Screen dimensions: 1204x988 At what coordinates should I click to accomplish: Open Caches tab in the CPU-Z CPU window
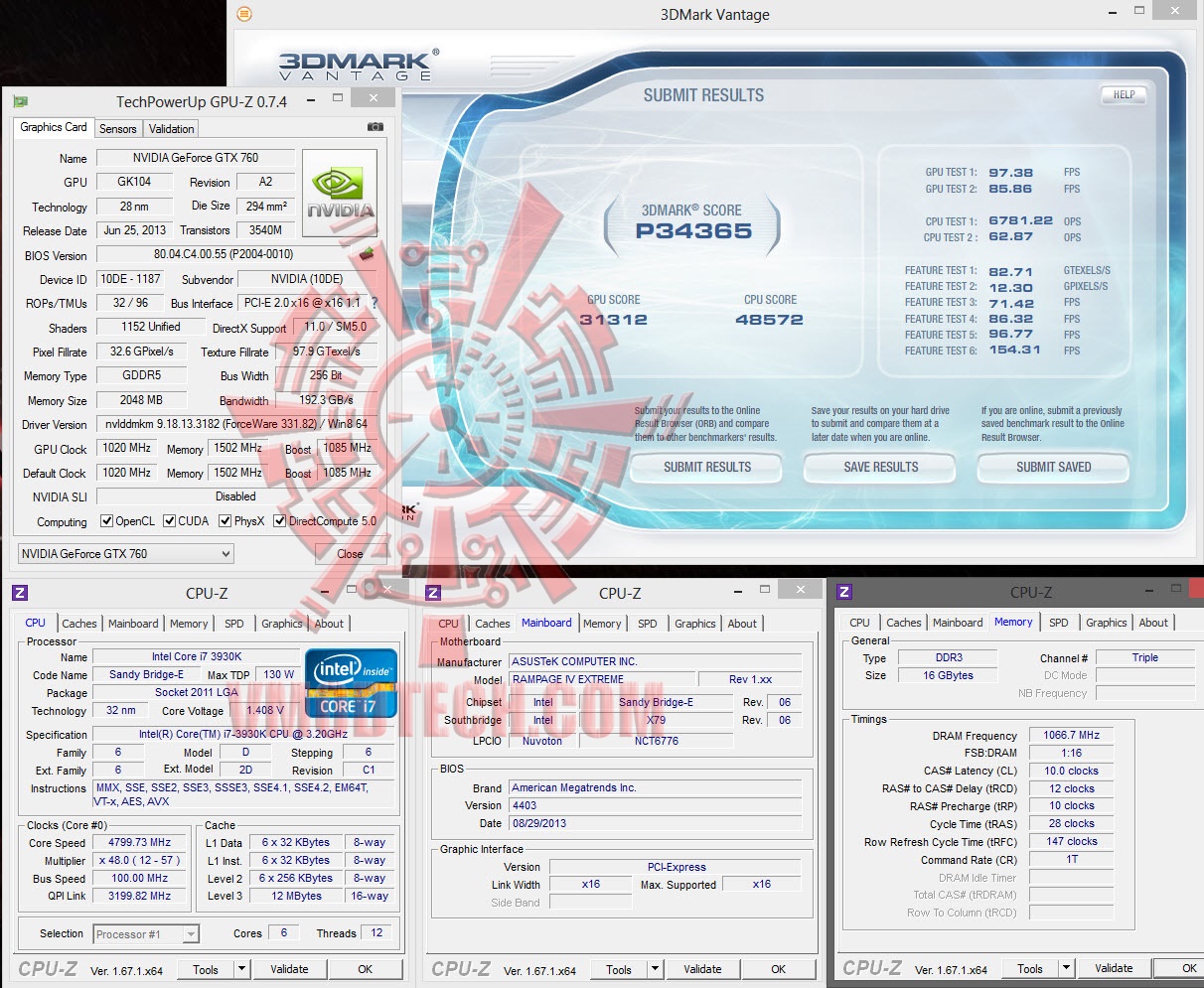coord(79,624)
